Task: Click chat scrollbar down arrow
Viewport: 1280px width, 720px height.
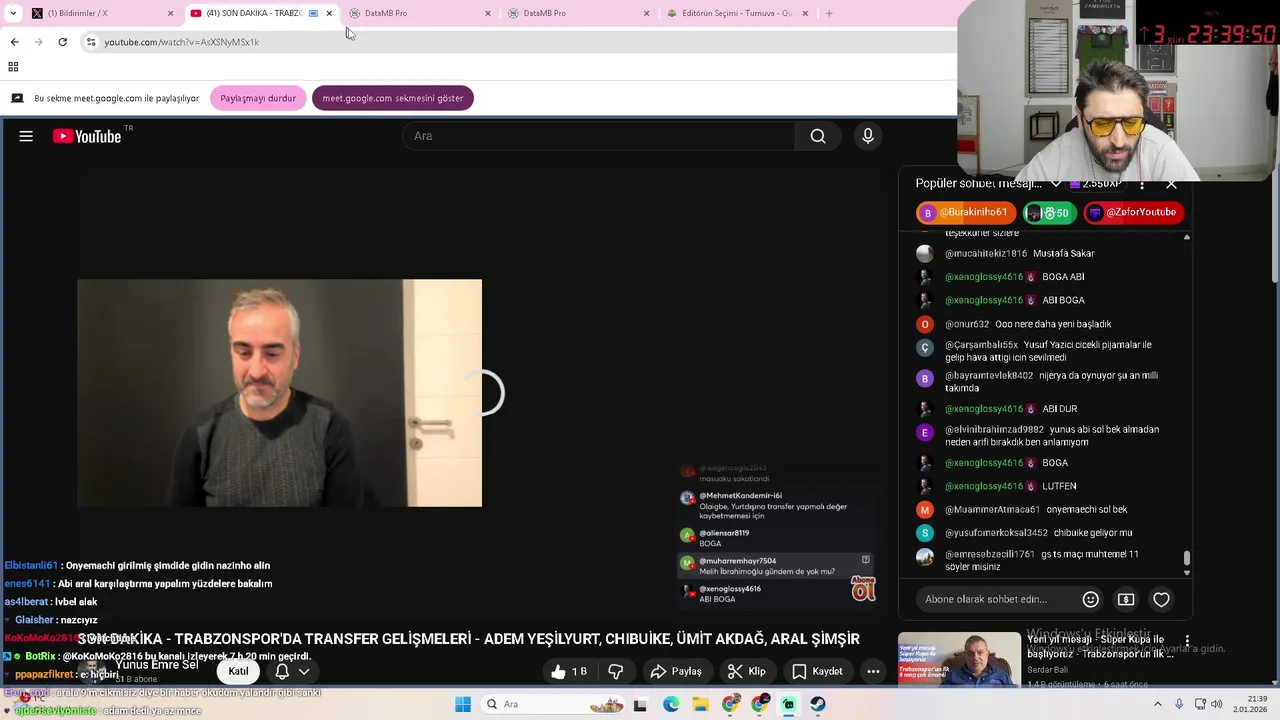Action: [x=1187, y=573]
